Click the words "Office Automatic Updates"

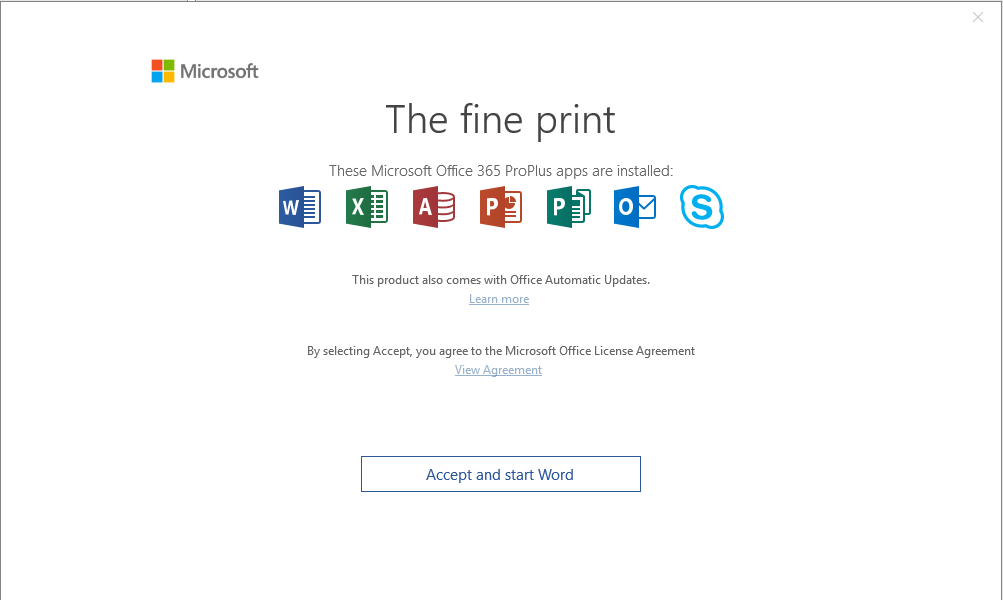[x=579, y=280]
